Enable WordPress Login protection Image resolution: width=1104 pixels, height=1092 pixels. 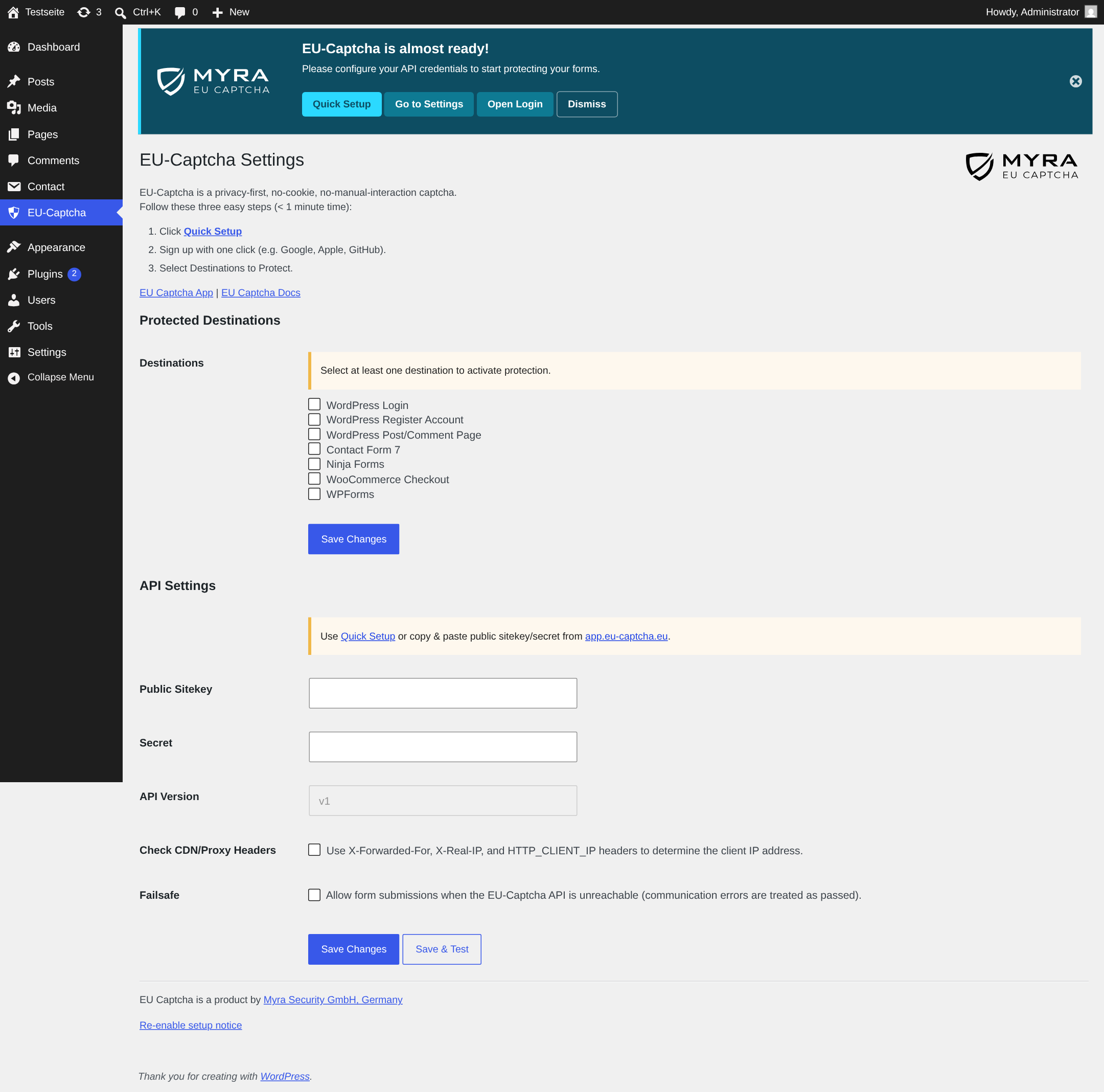314,404
